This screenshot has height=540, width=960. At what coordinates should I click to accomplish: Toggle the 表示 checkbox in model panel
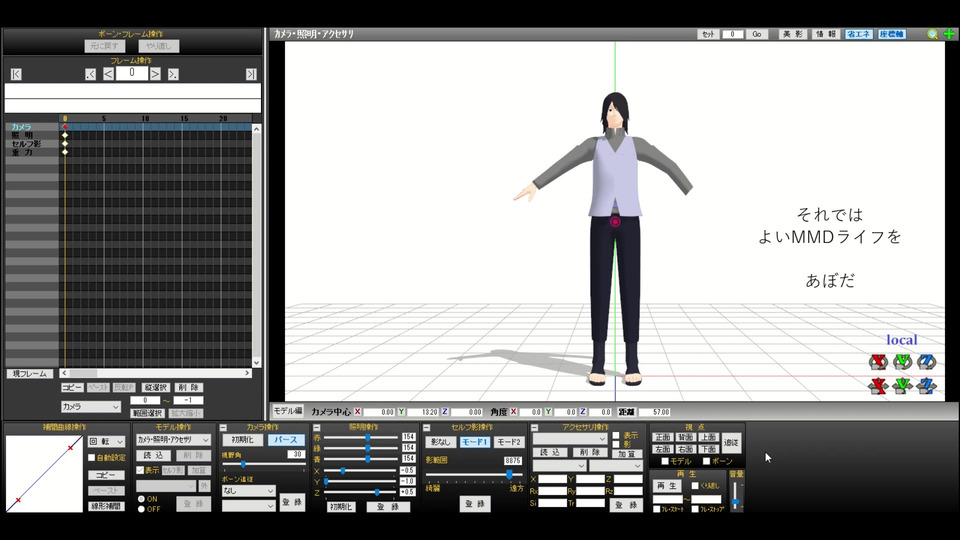(x=141, y=470)
